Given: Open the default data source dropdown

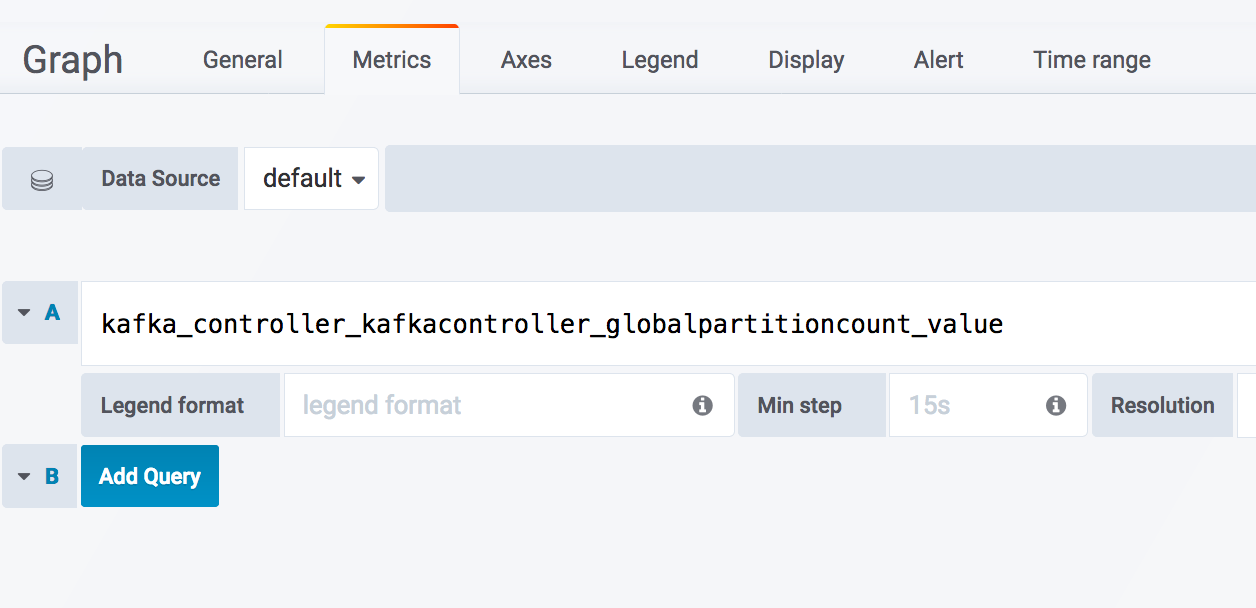Looking at the screenshot, I should point(312,179).
